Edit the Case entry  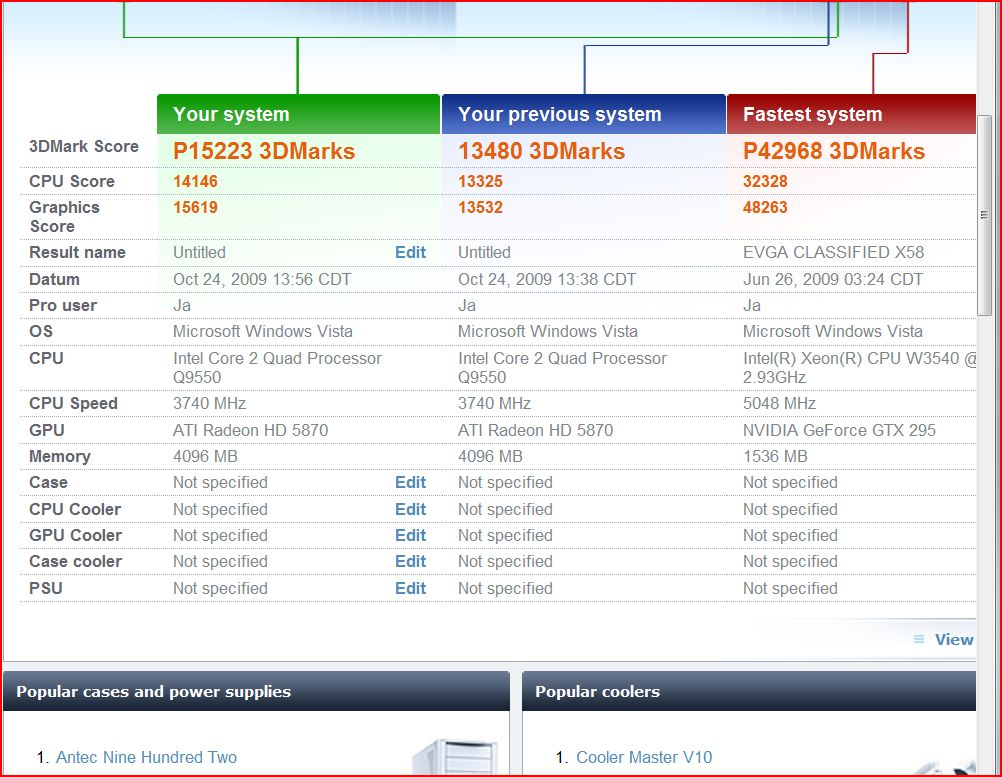coord(410,482)
